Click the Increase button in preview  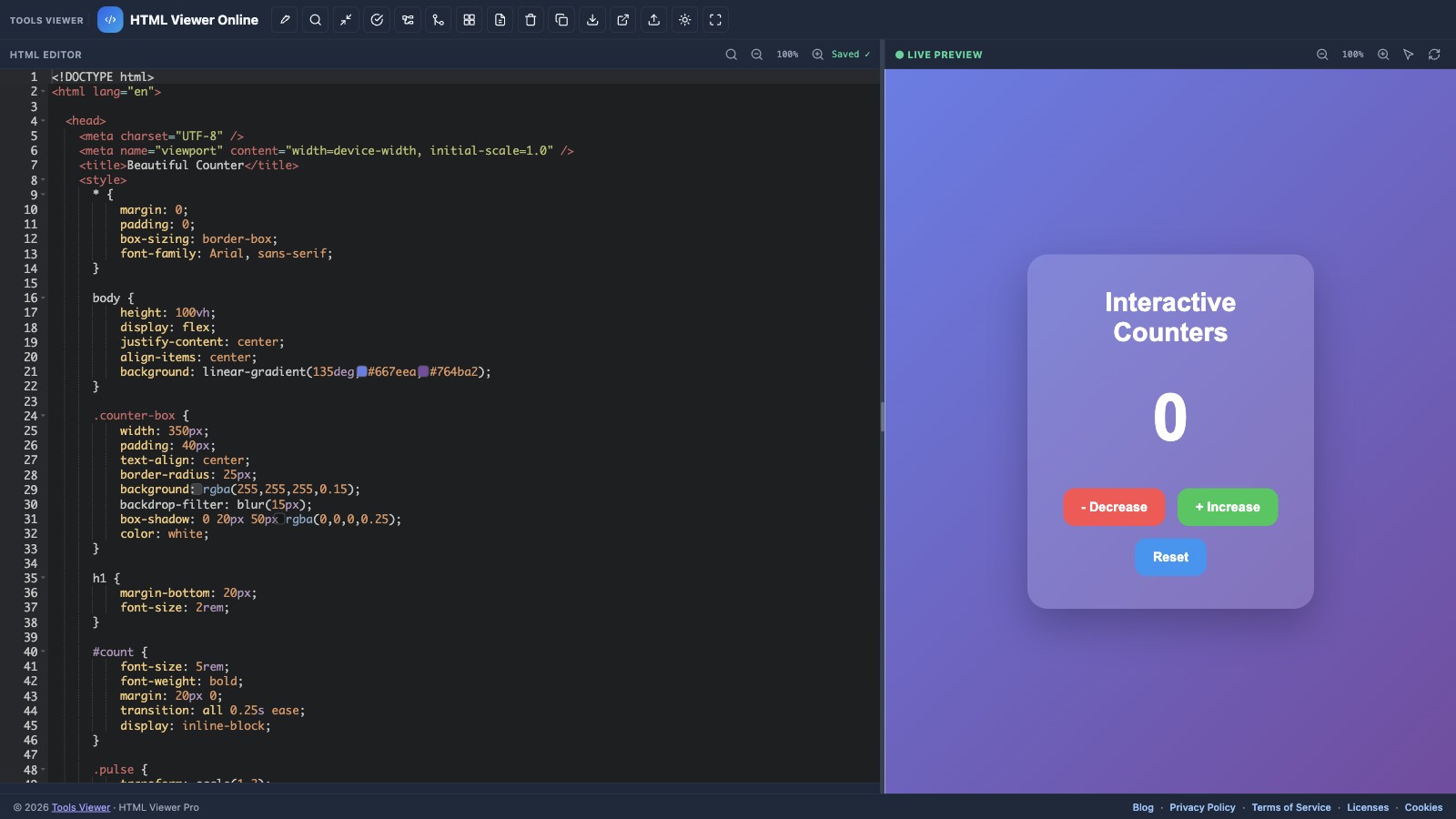[x=1228, y=507]
